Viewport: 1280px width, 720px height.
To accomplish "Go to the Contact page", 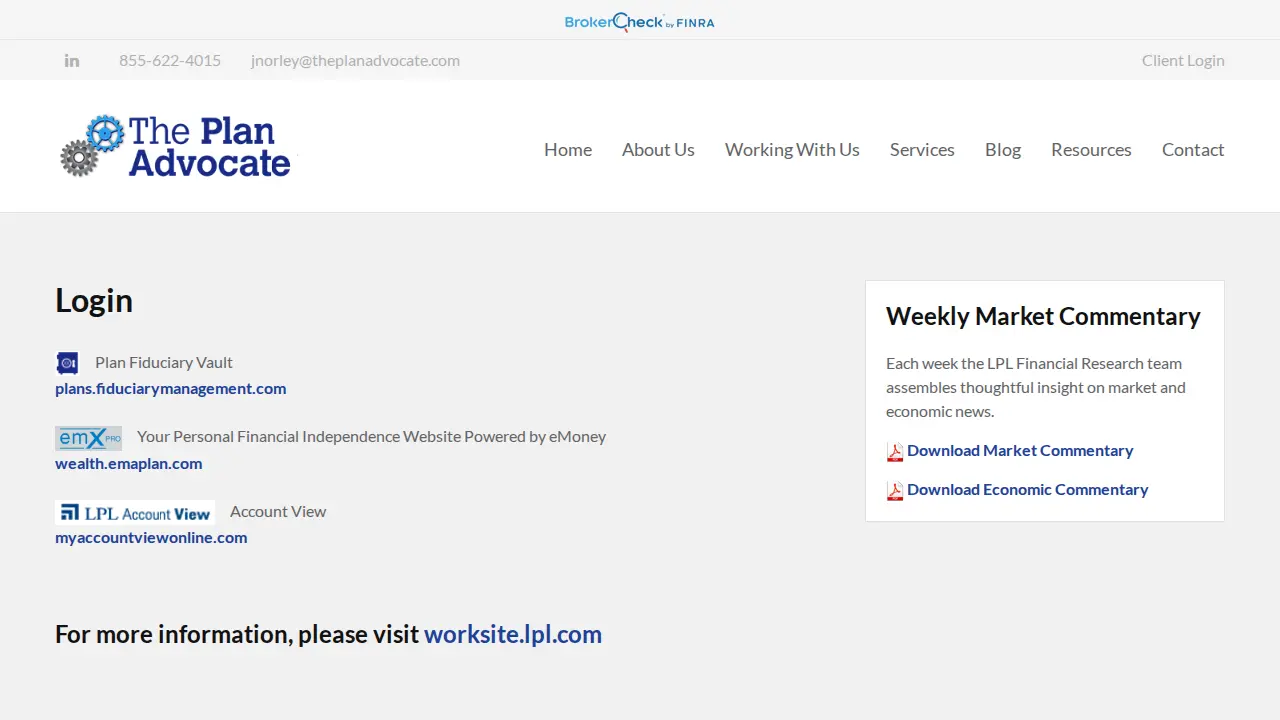I will [x=1193, y=149].
